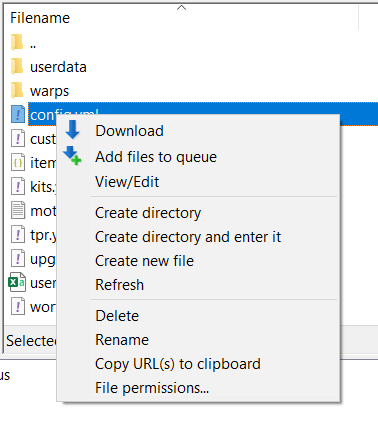The height and width of the screenshot is (424, 378).
Task: Click the file icon beside 'upg'
Action: pos(18,258)
